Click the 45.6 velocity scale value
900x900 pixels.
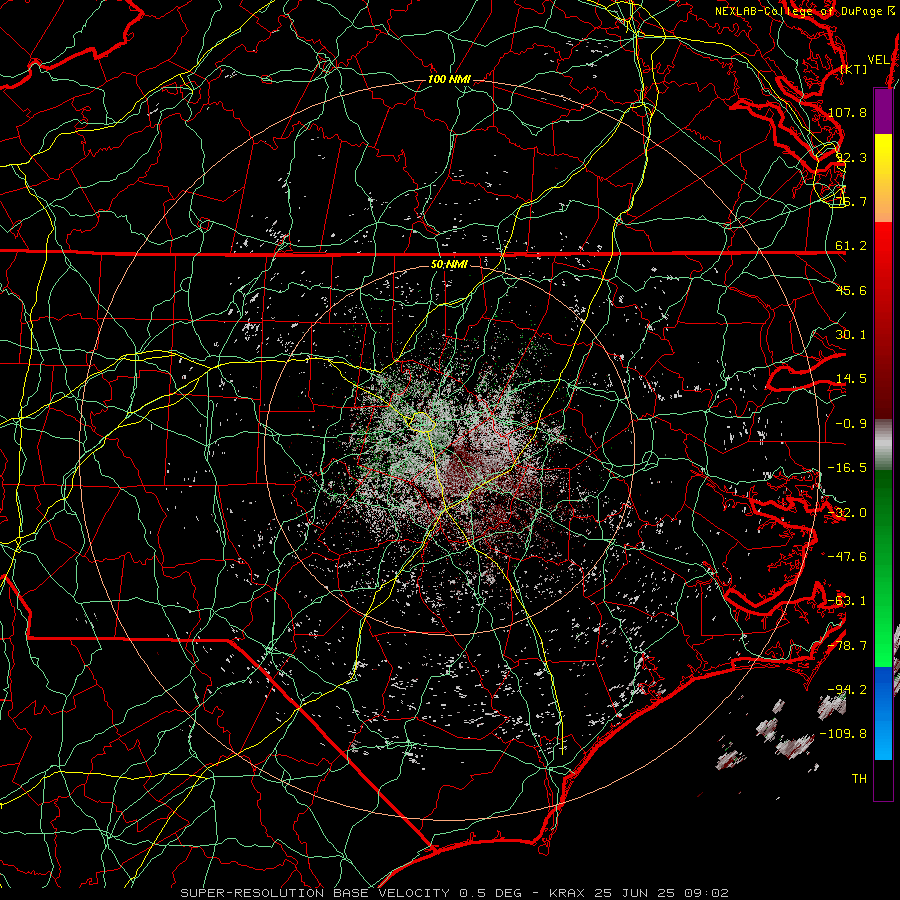(x=851, y=290)
